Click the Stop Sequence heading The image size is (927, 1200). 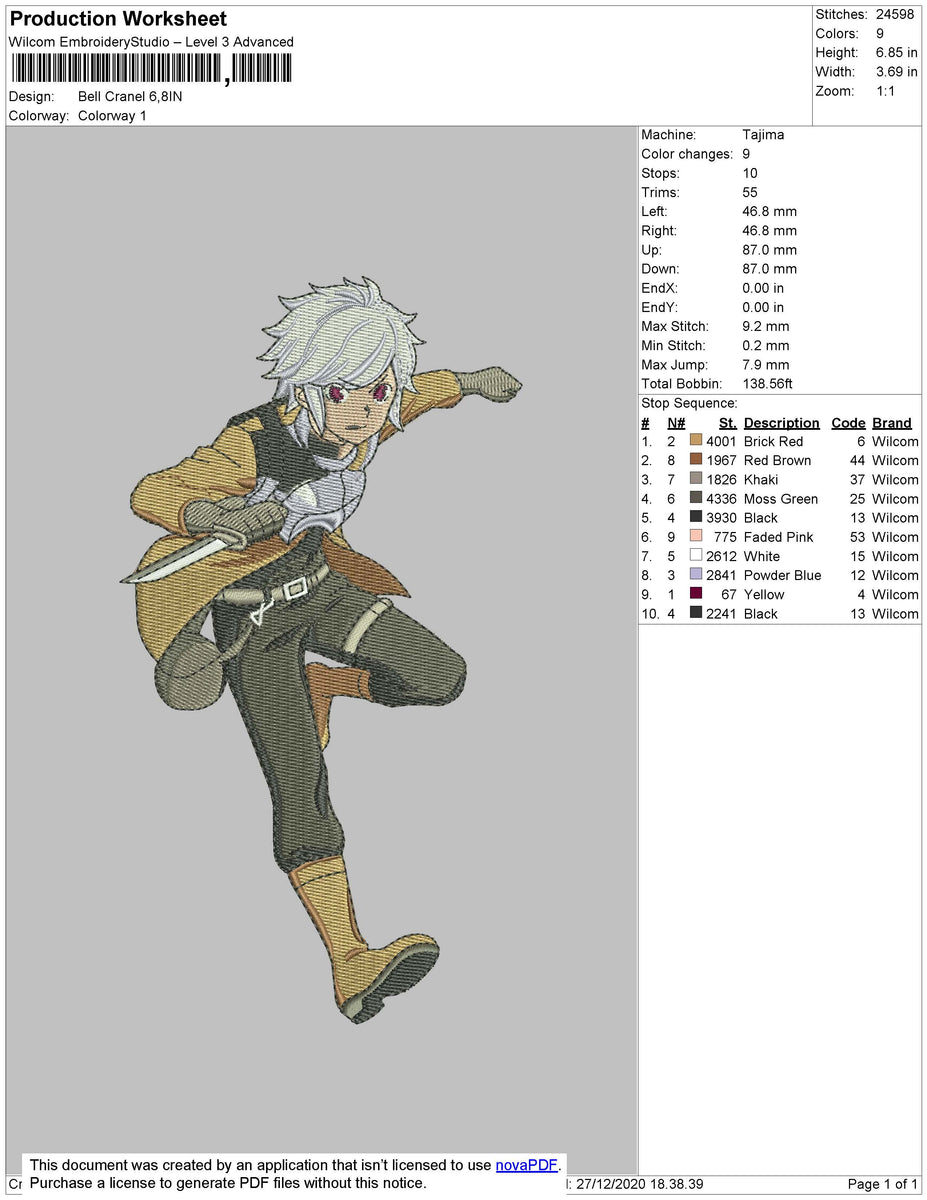tap(689, 404)
